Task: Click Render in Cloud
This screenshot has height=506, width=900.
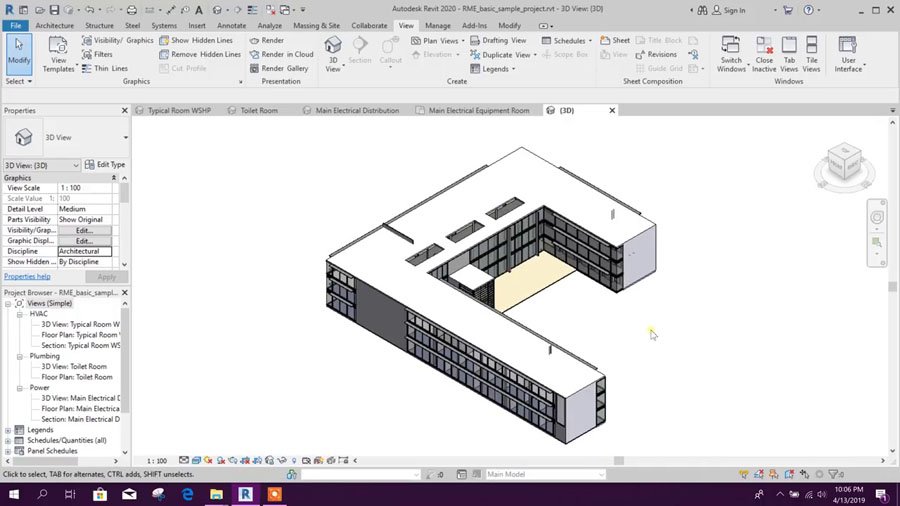Action: 281,55
